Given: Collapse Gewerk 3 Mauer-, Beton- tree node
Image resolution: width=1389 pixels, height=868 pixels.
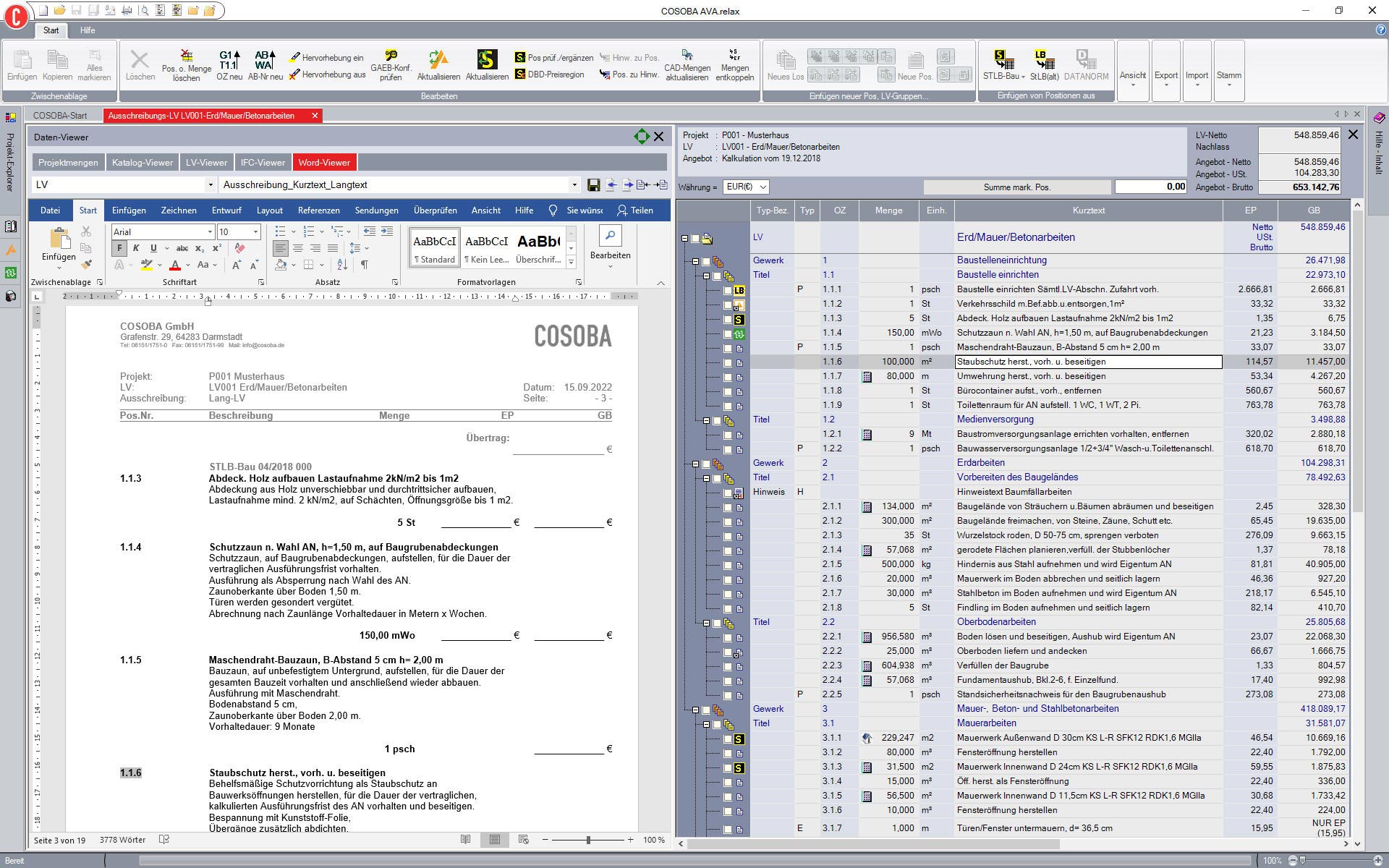Looking at the screenshot, I should coord(695,710).
